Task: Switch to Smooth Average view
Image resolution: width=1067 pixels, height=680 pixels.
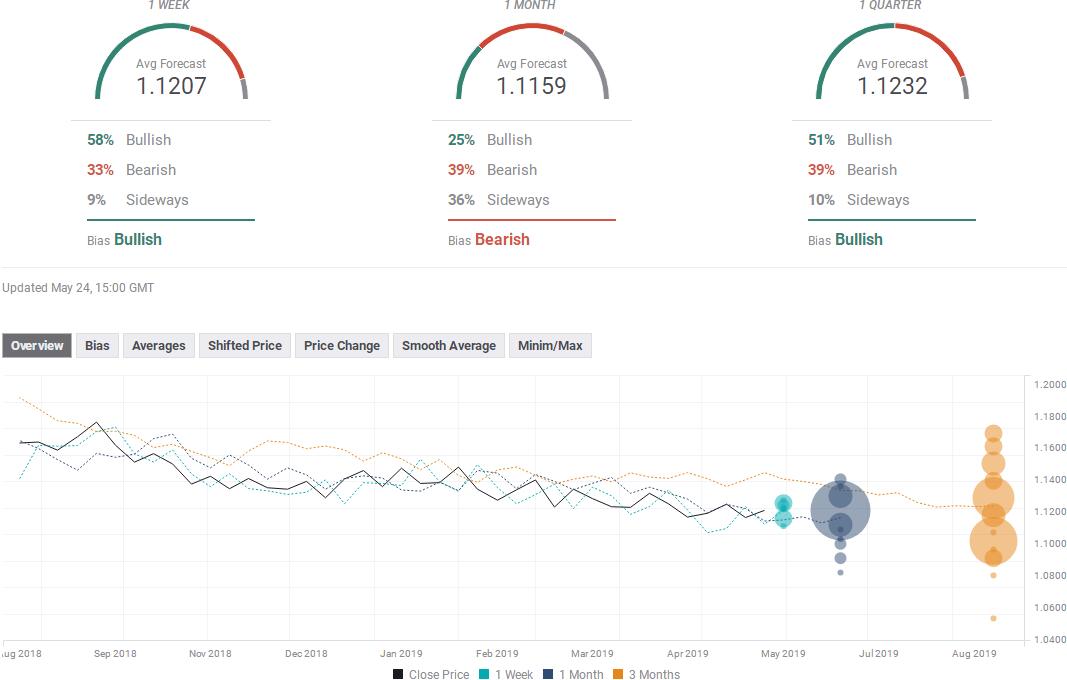Action: pyautogui.click(x=448, y=346)
